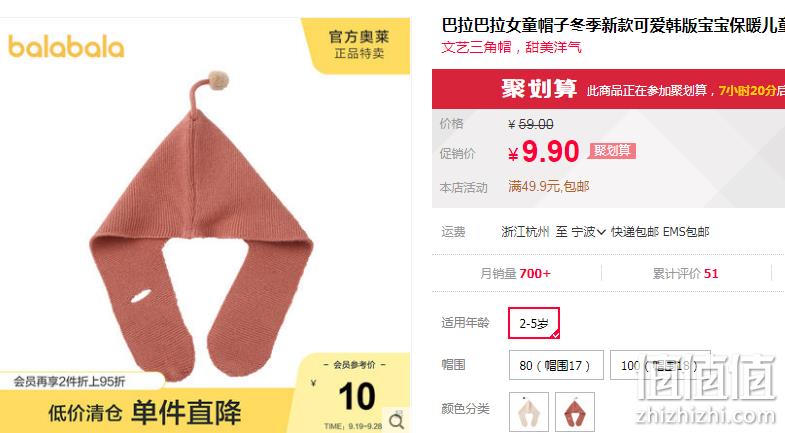Click the pink 聚划算 tag beside the price
785x433 pixels.
click(x=612, y=151)
